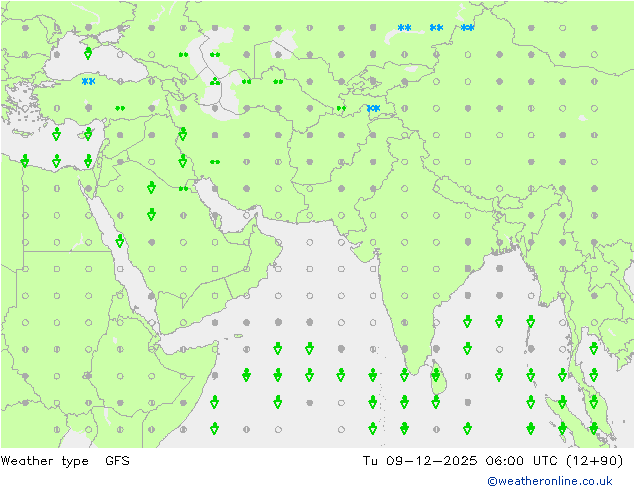634x490 pixels.
Task: Click the rightmost of three top-row snow symbols
Action: click(467, 27)
